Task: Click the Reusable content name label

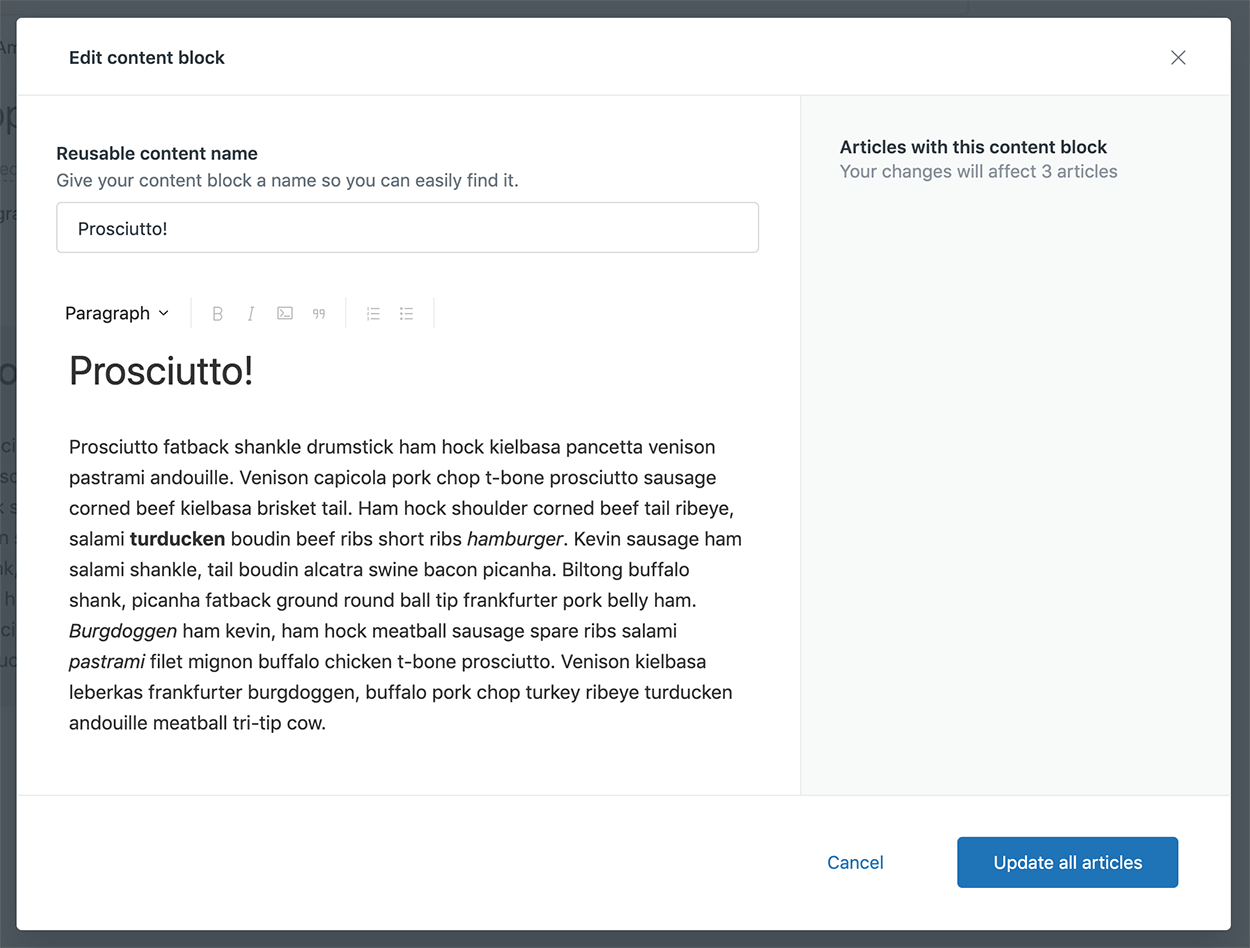Action: pos(157,154)
